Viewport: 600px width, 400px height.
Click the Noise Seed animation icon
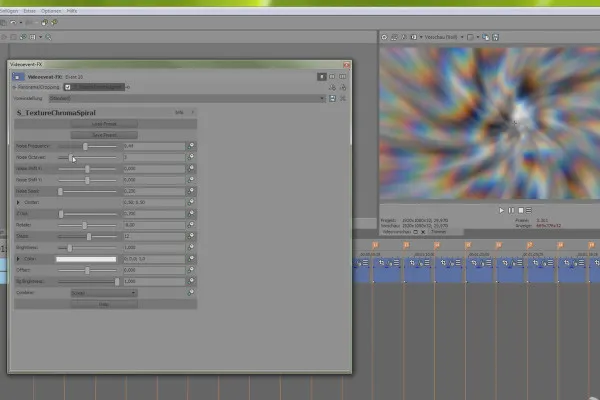click(191, 191)
